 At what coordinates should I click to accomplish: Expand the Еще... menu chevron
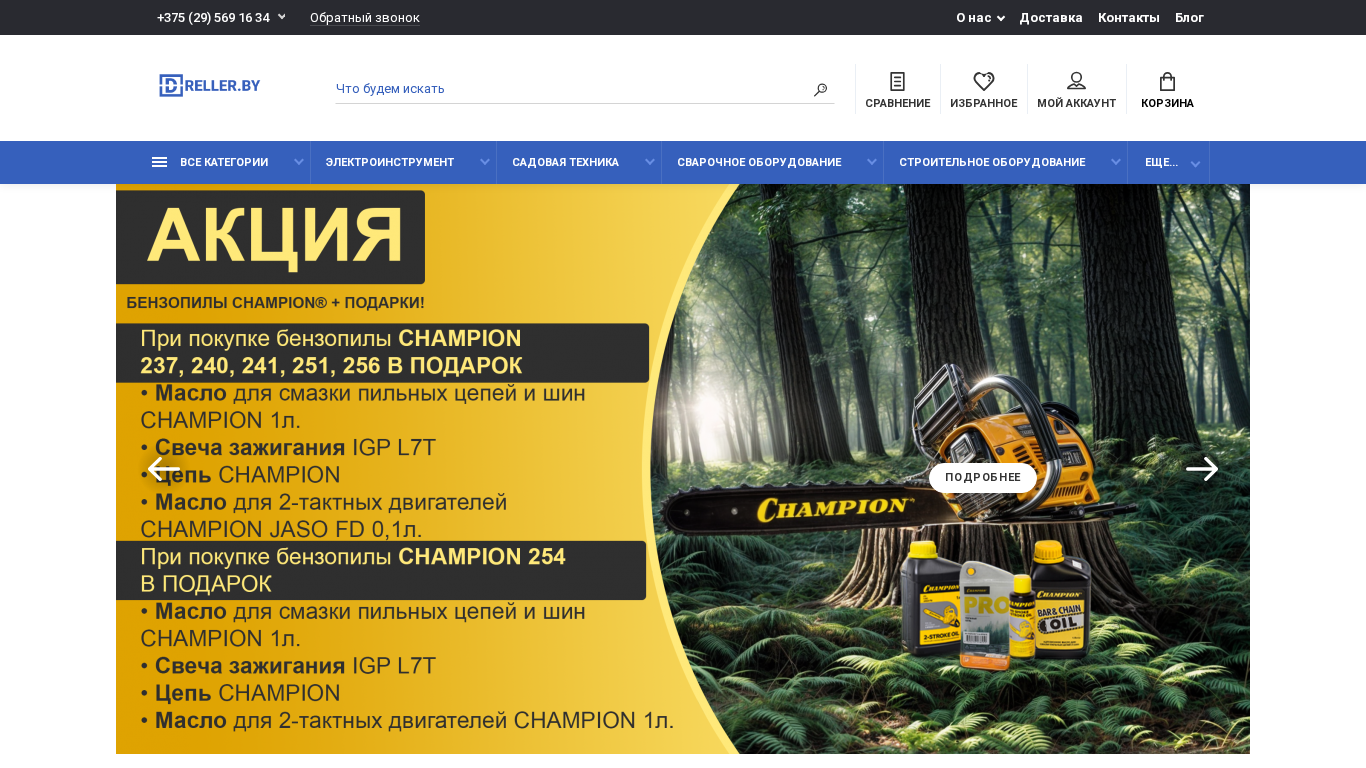click(x=1195, y=164)
